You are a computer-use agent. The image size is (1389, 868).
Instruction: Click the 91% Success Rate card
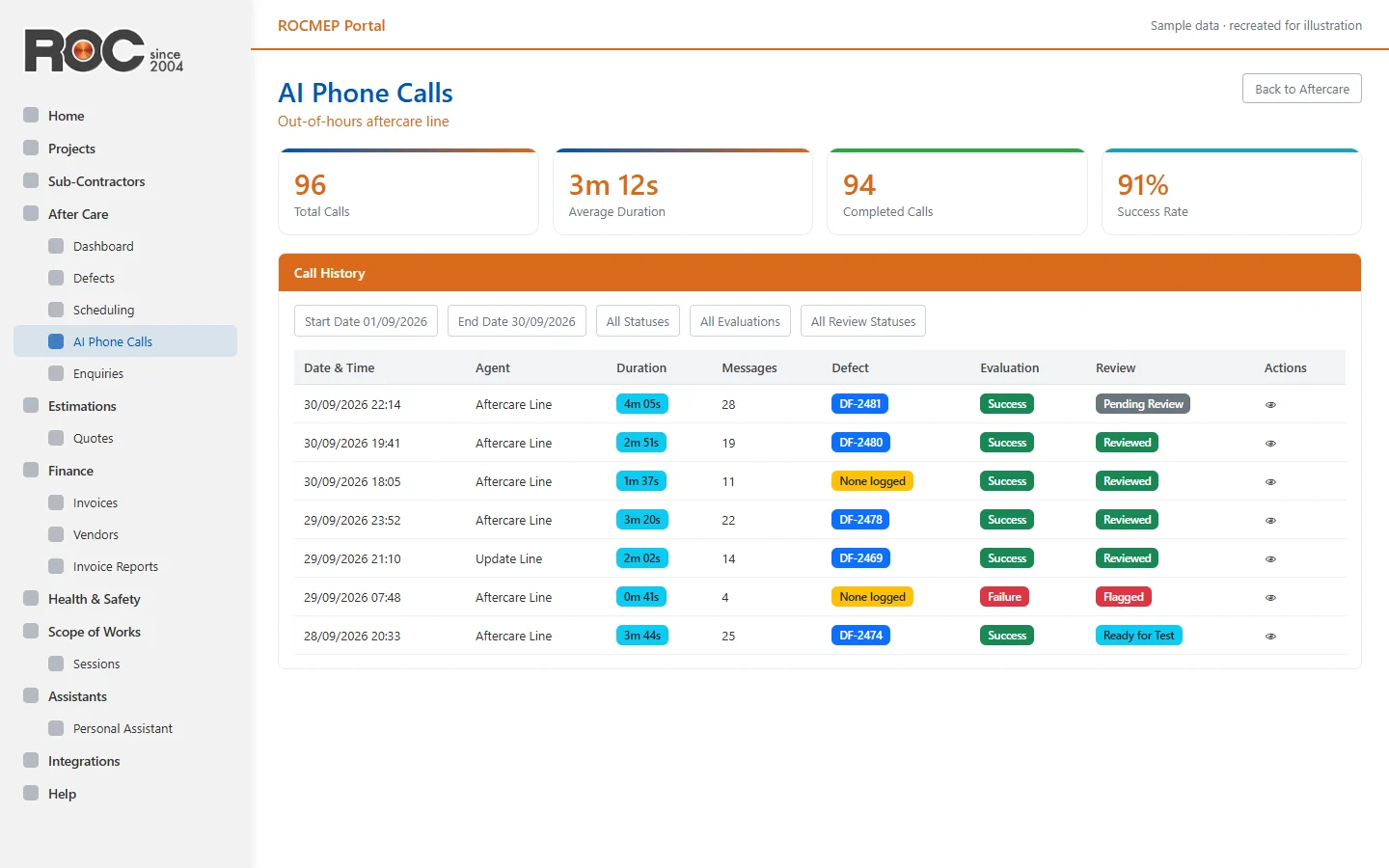coord(1232,192)
